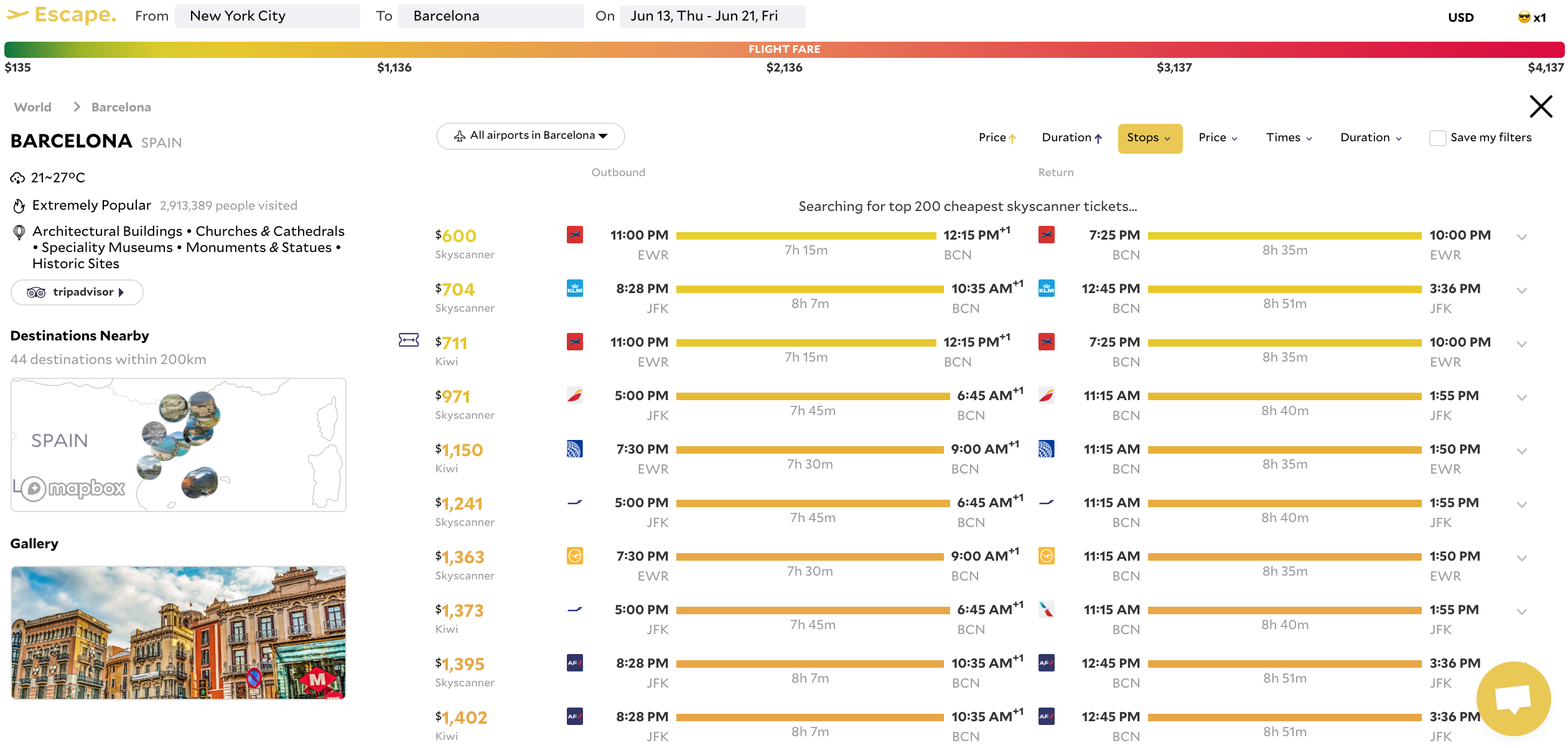Click the KLM airline icon on $704 flight
1568x748 pixels.
pos(574,288)
